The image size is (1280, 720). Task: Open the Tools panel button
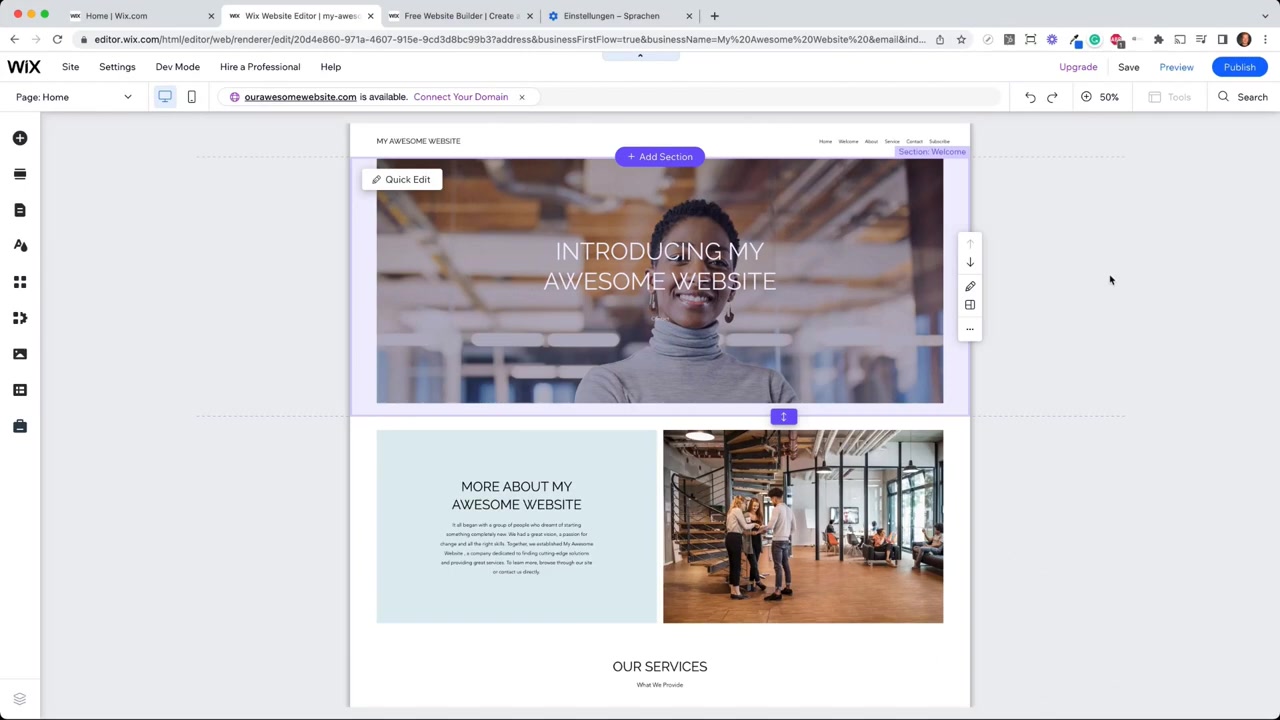click(x=1170, y=97)
